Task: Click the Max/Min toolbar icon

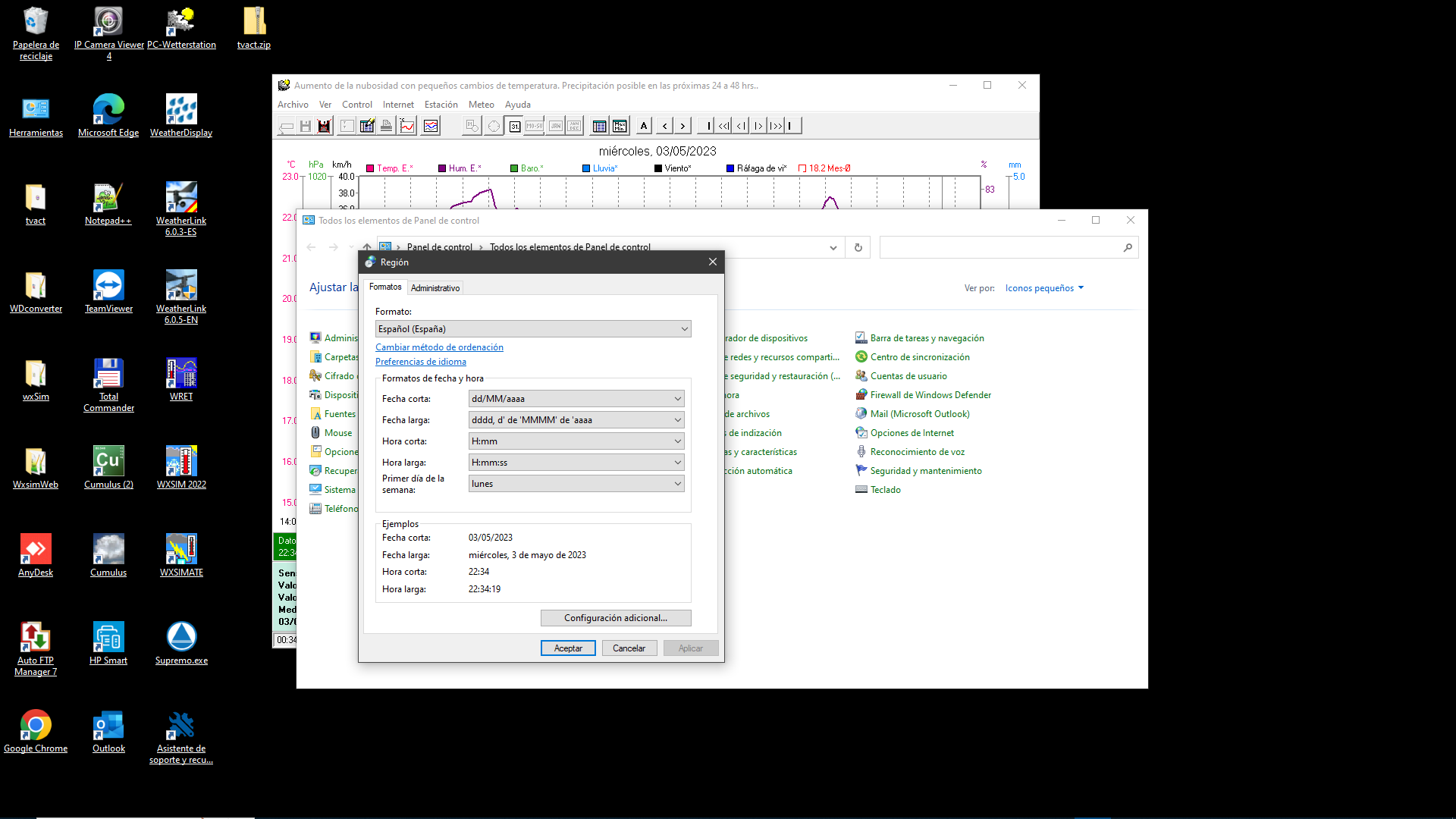Action: point(620,126)
